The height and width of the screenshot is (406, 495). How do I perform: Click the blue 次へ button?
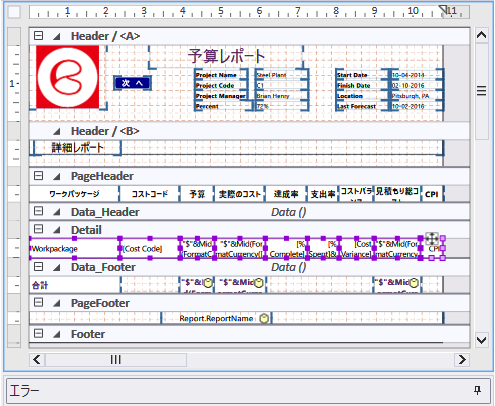point(132,83)
